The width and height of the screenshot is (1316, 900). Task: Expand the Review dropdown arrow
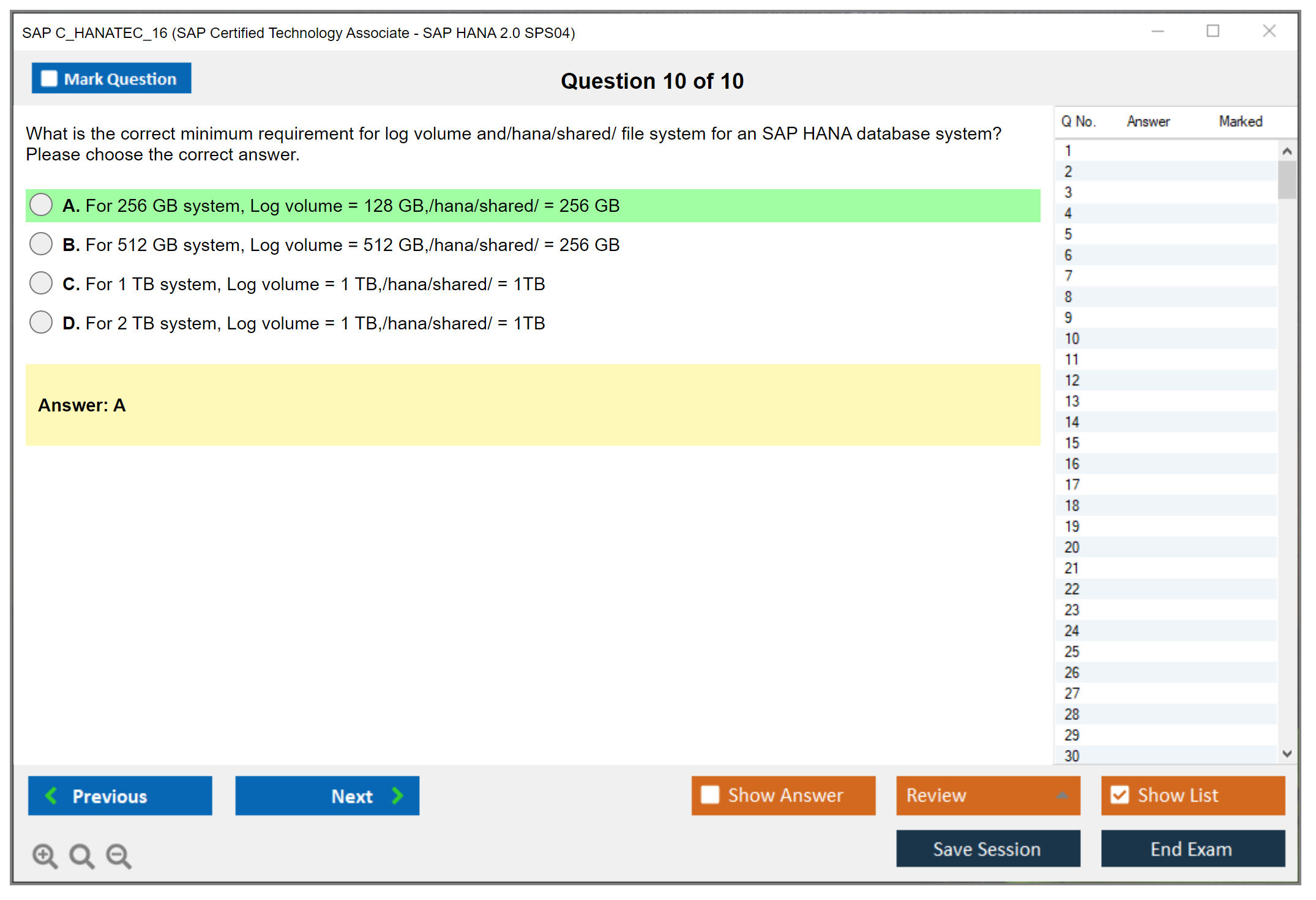tap(1062, 795)
